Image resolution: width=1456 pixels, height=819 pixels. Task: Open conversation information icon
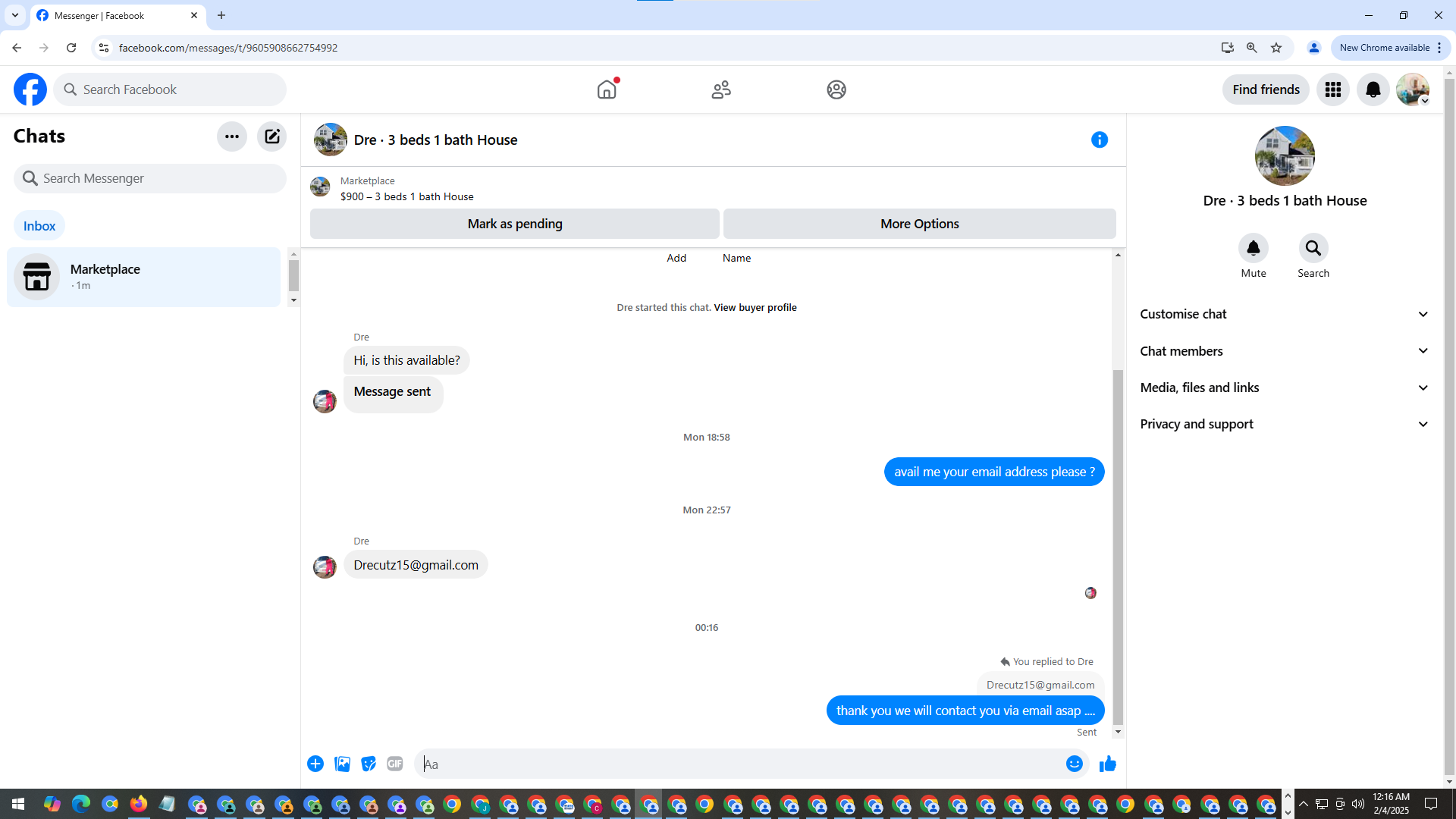[x=1100, y=140]
